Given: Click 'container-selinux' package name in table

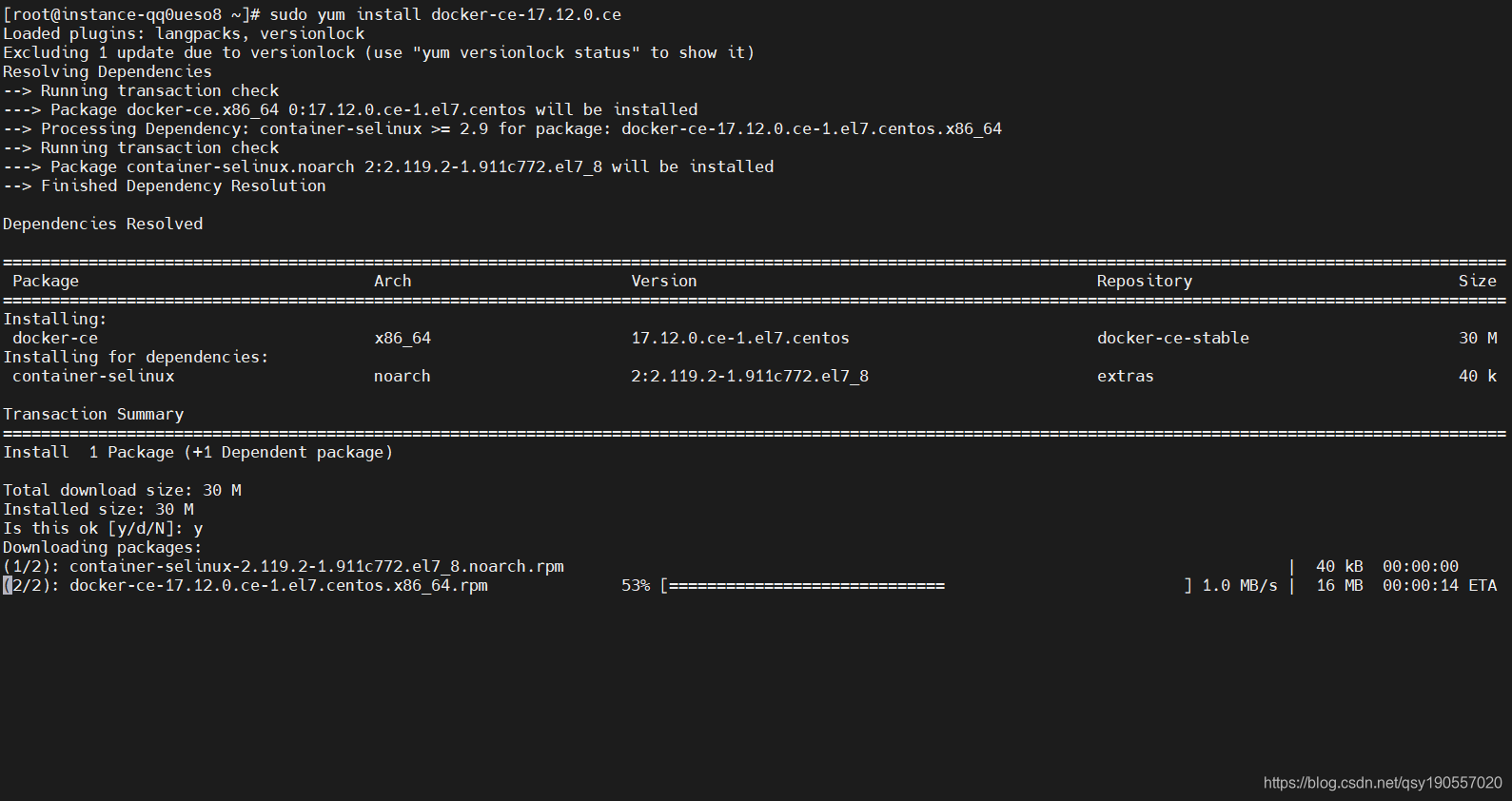Looking at the screenshot, I should tap(93, 376).
